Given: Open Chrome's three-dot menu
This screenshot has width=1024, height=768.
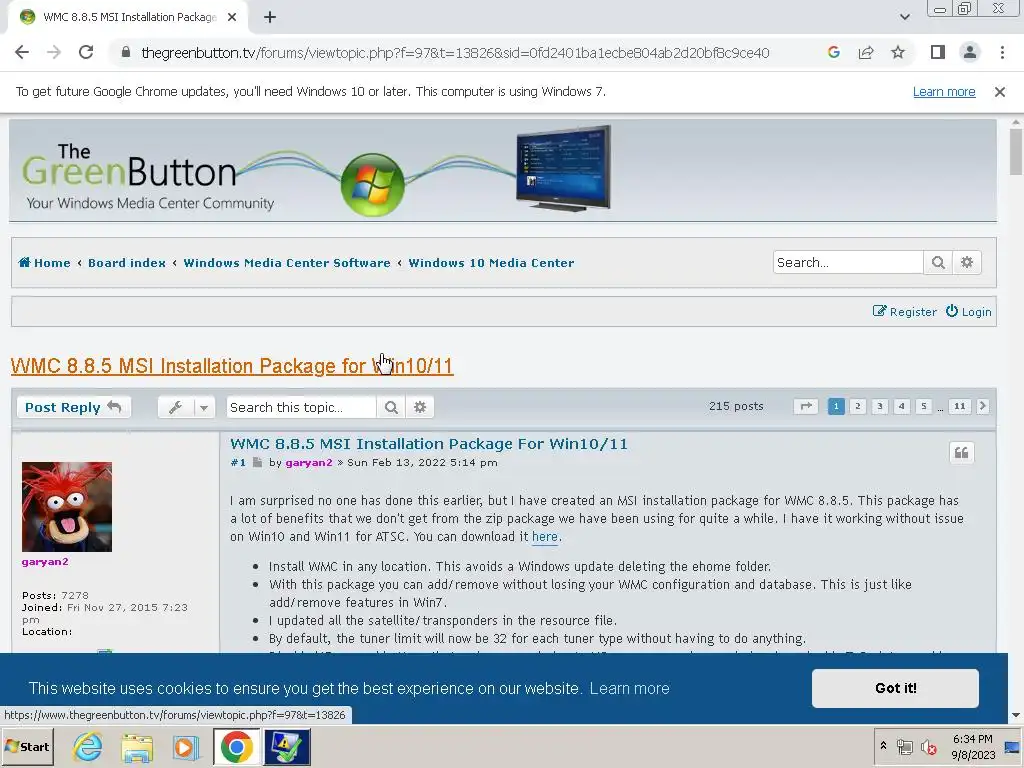Looking at the screenshot, I should coord(1002,52).
